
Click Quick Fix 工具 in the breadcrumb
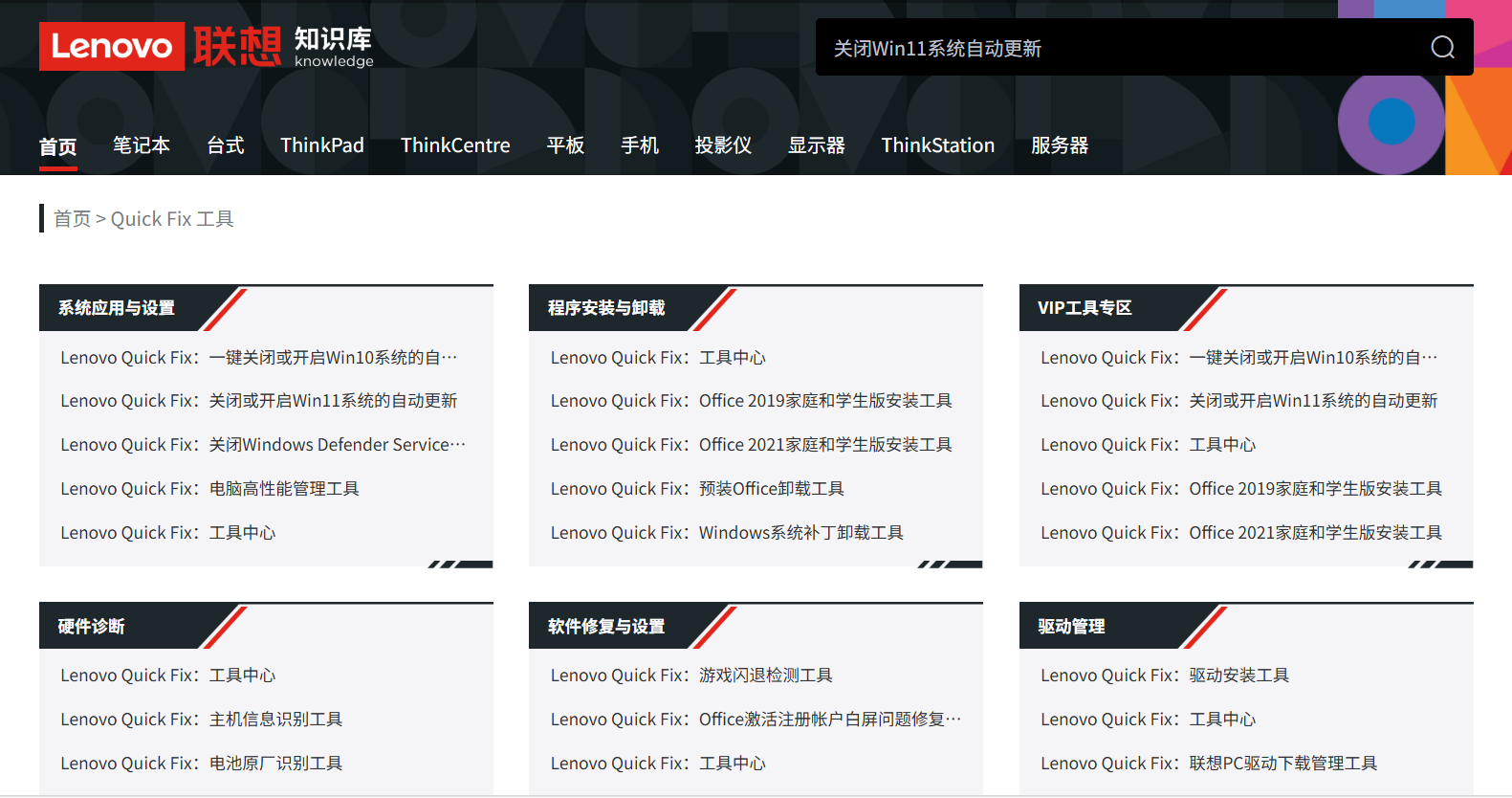click(x=172, y=219)
